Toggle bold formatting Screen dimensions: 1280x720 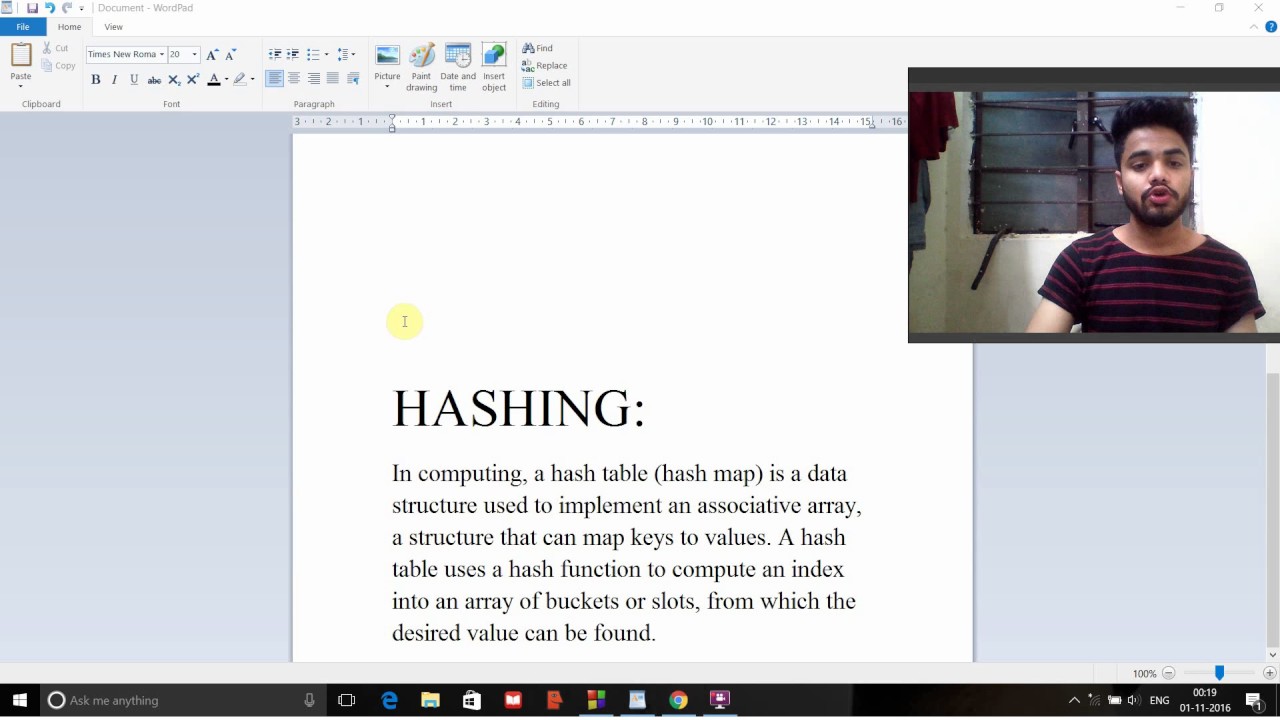(96, 79)
